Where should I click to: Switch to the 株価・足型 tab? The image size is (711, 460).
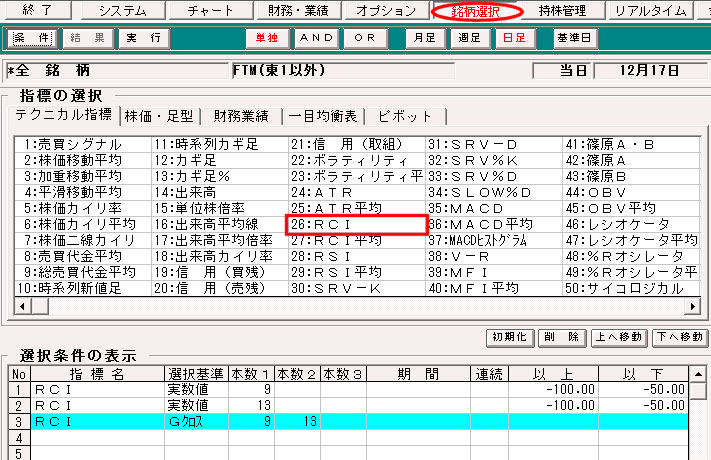pos(162,116)
